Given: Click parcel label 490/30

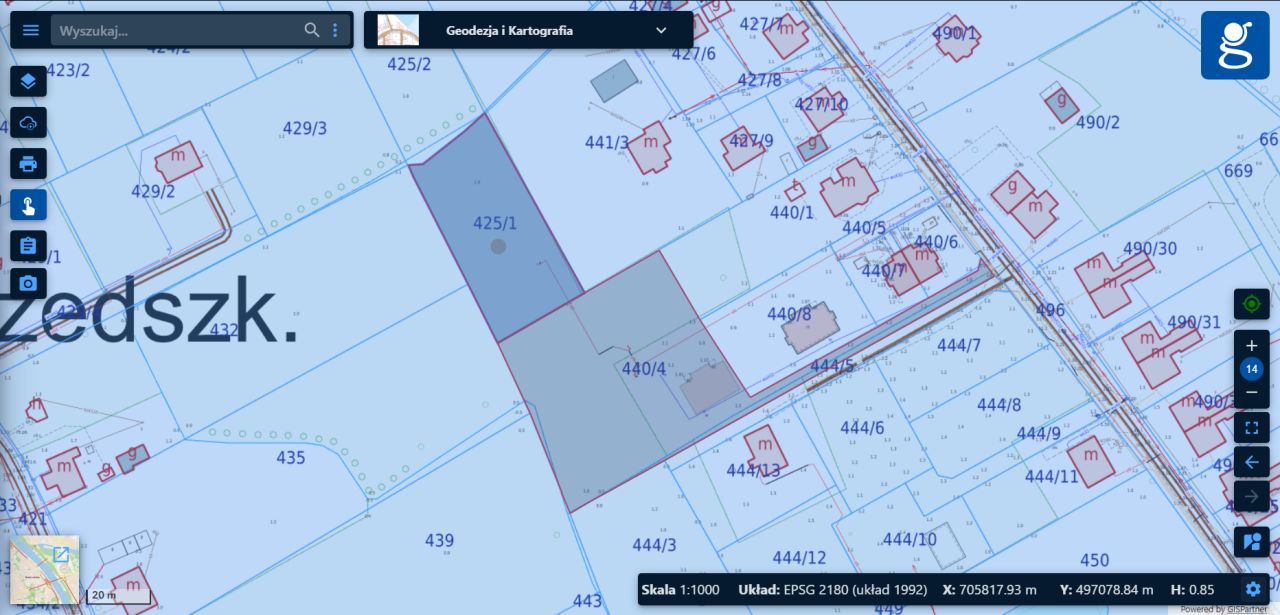Looking at the screenshot, I should (x=1150, y=248).
